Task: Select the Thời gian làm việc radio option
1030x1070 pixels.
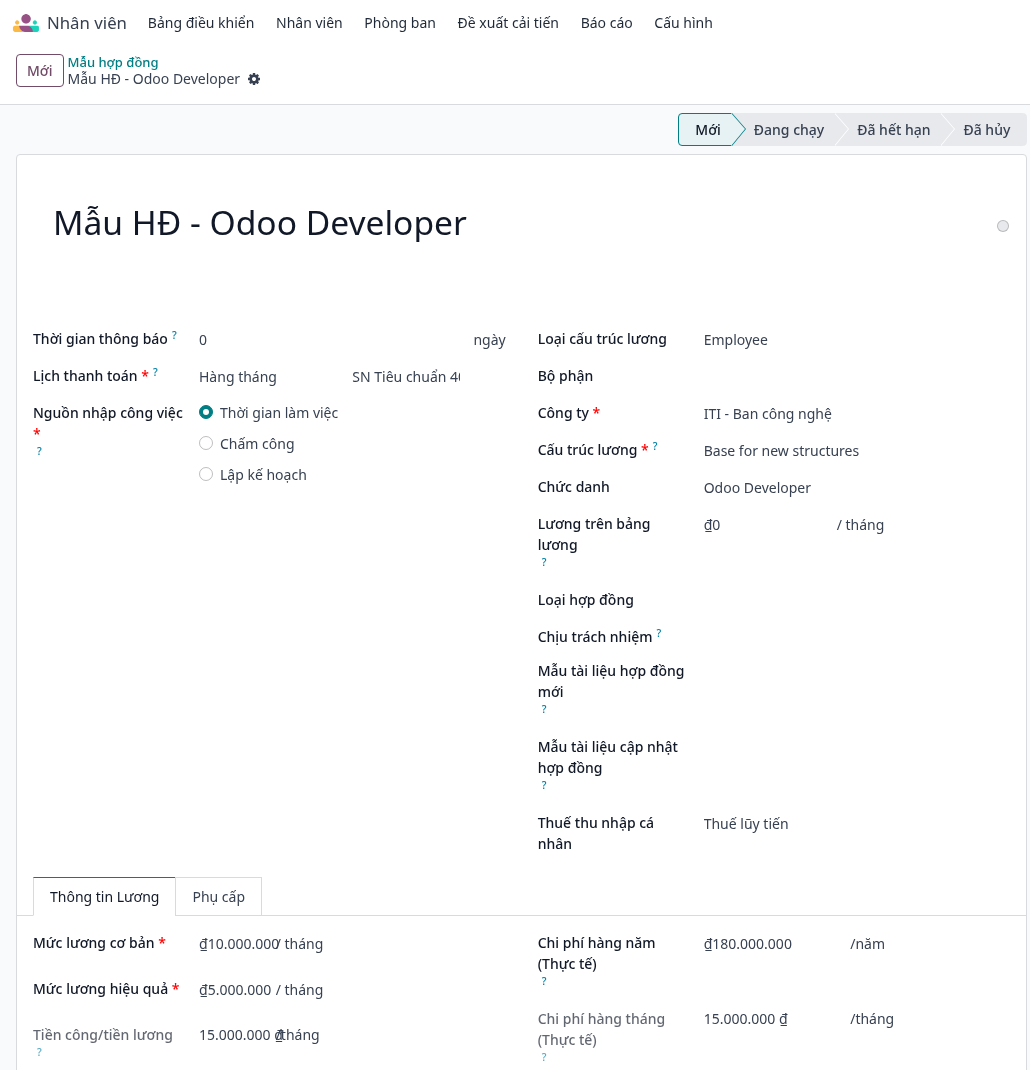Action: [x=205, y=412]
